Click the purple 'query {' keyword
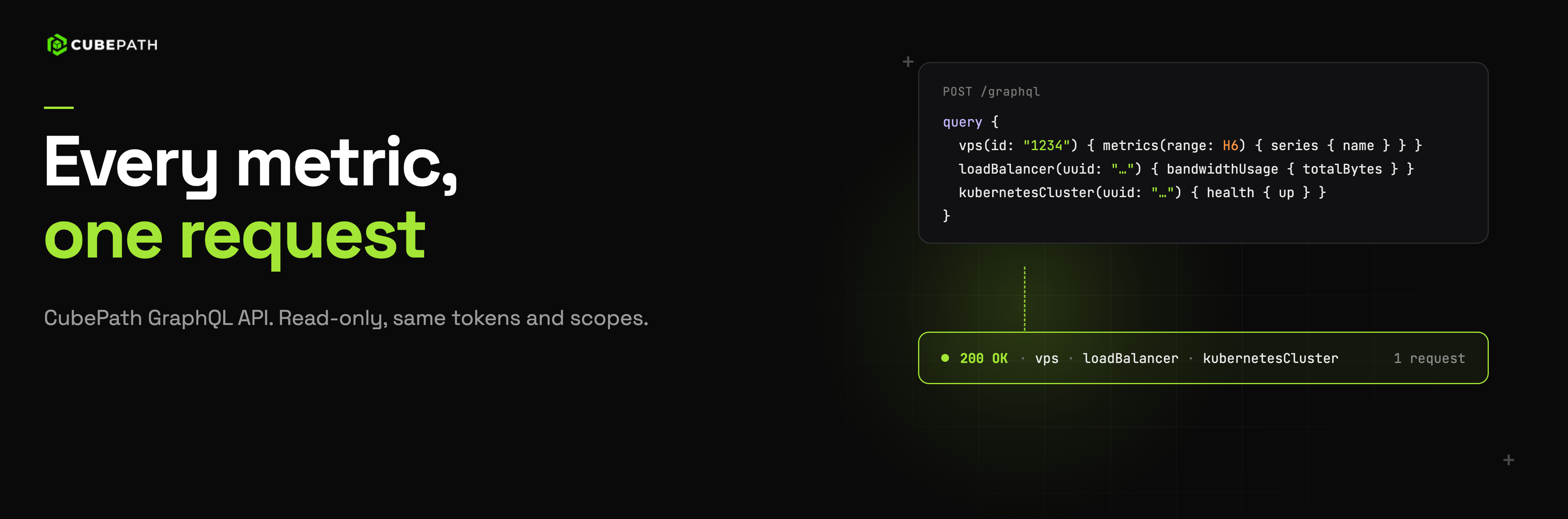 click(970, 122)
